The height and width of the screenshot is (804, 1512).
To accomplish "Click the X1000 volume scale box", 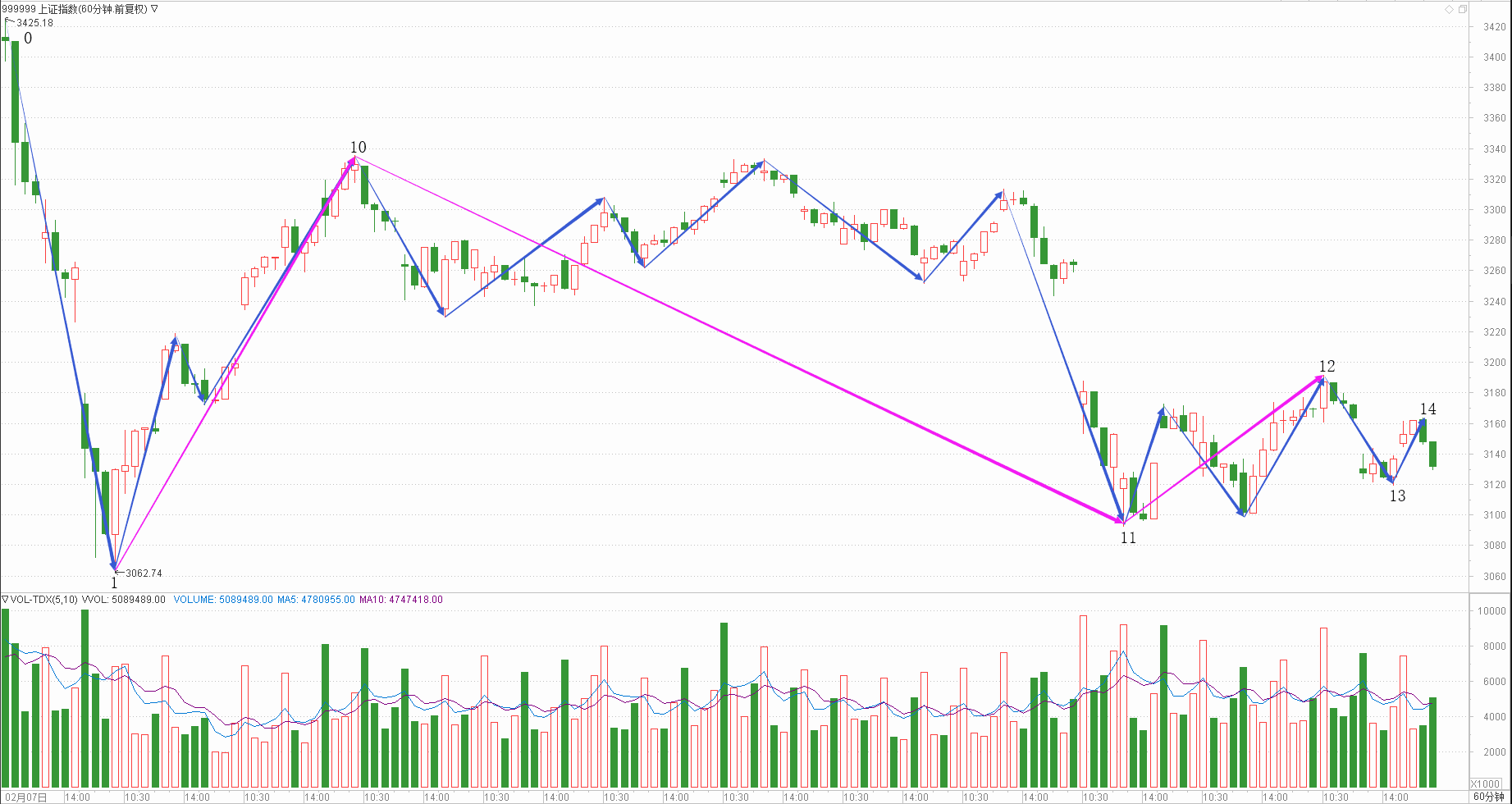I will pyautogui.click(x=1485, y=783).
